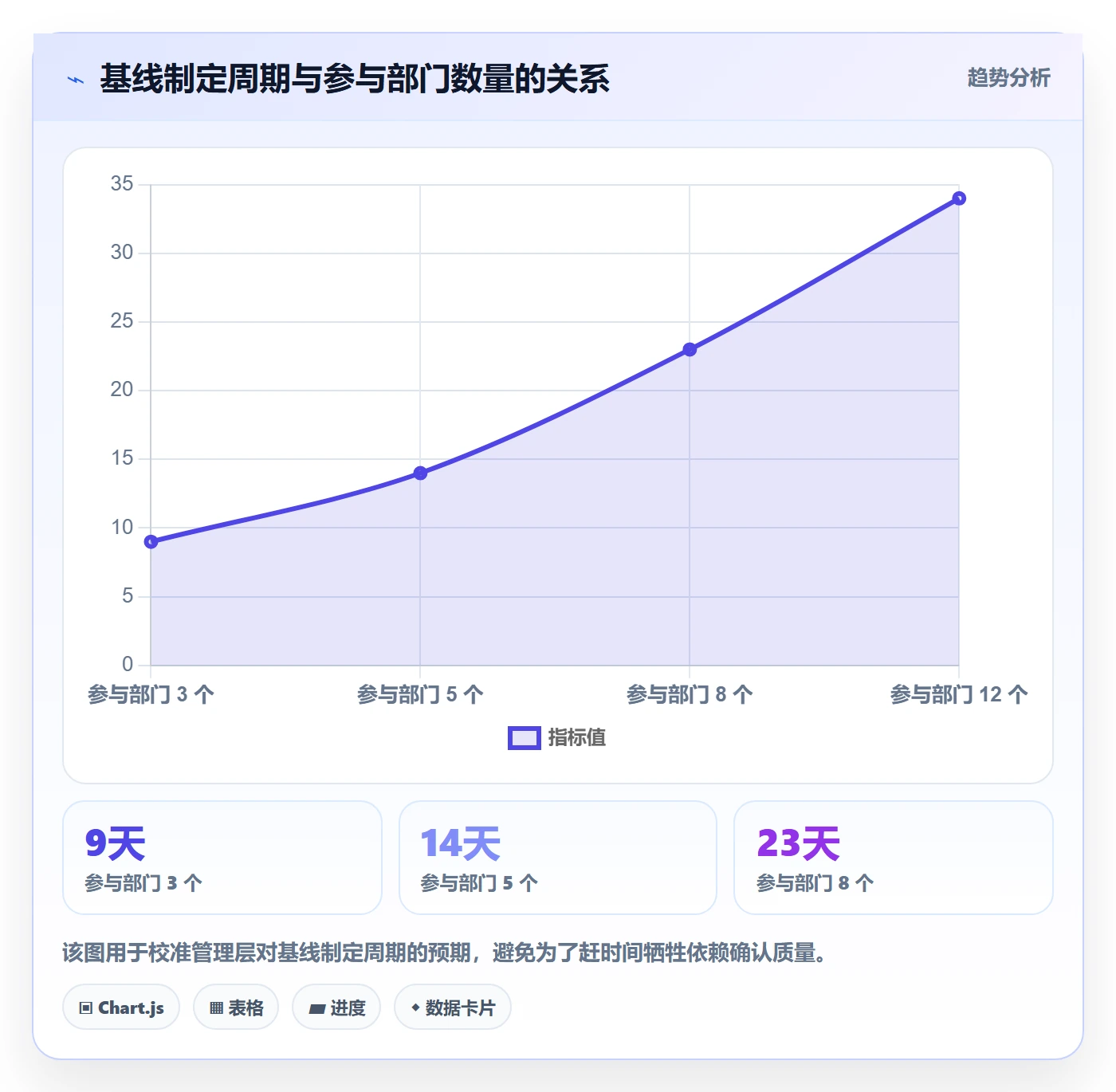This screenshot has height=1092, width=1116.
Task: Open the 23天 stat card
Action: click(894, 858)
